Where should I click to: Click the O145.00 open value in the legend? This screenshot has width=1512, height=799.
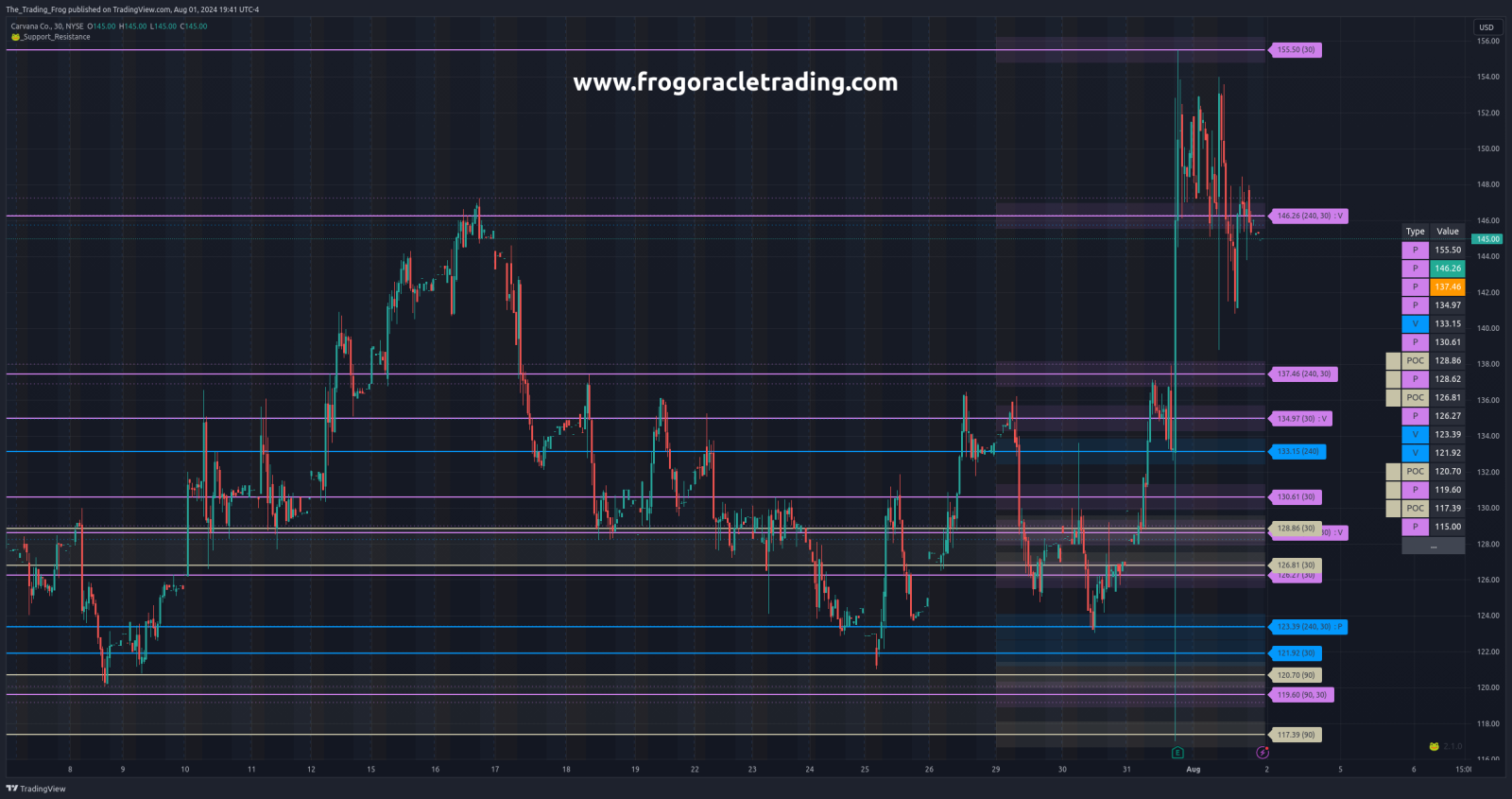coord(102,26)
